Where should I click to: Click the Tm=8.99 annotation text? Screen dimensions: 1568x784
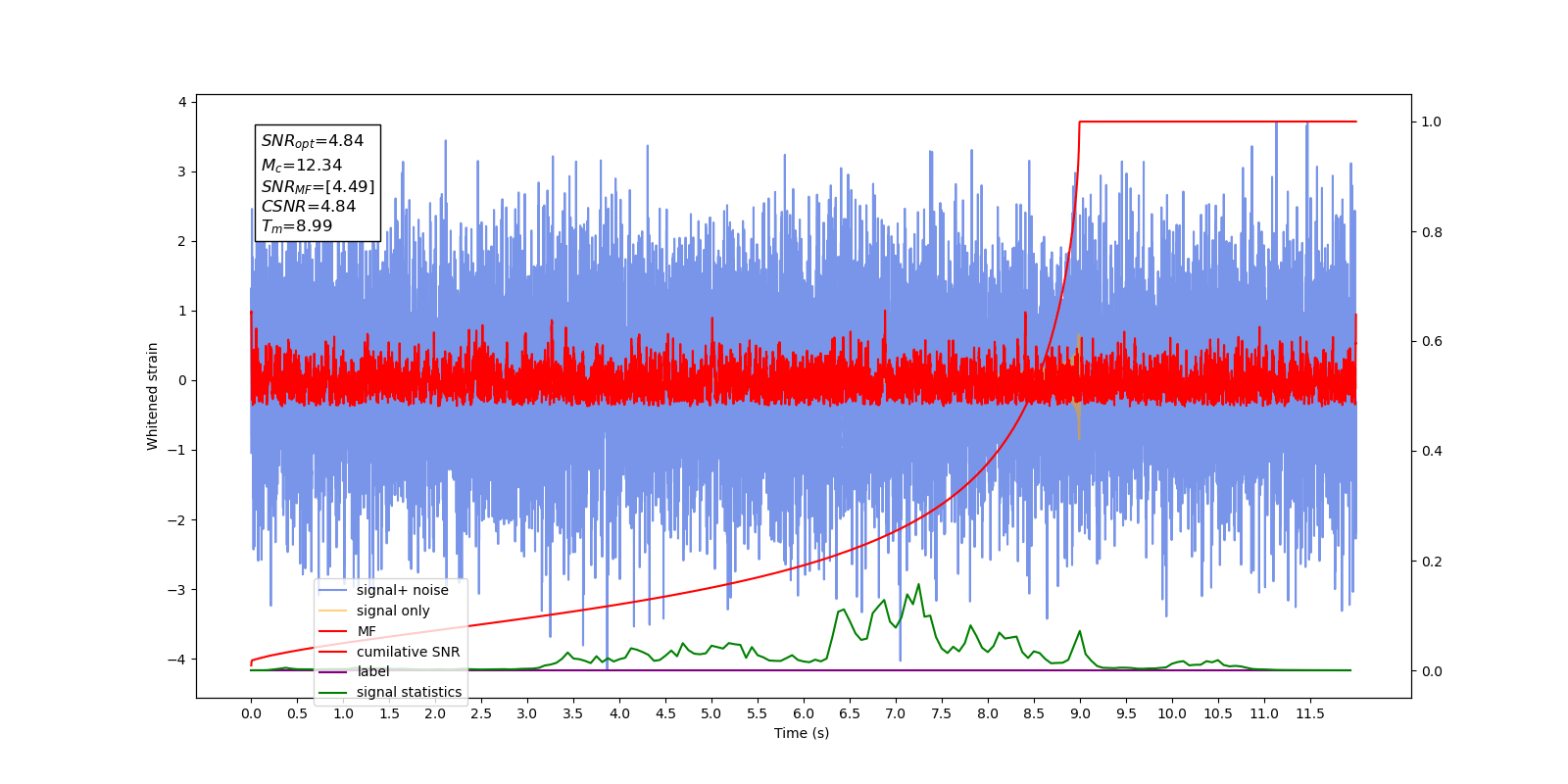click(297, 226)
